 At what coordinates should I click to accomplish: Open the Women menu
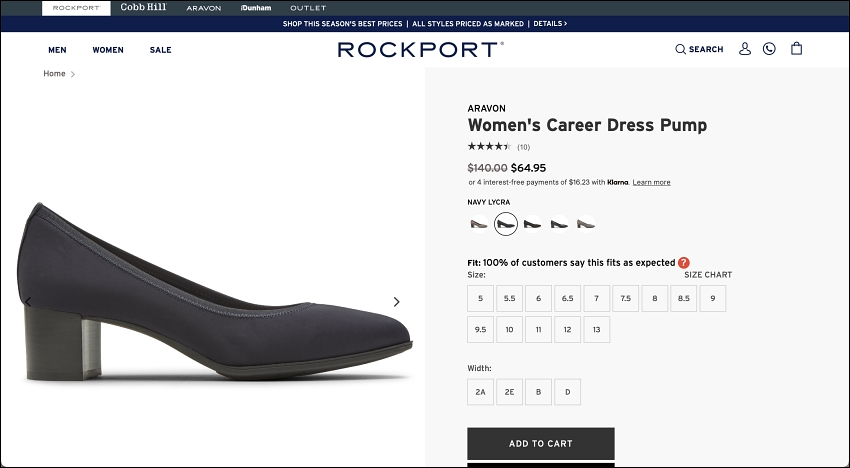(x=108, y=50)
